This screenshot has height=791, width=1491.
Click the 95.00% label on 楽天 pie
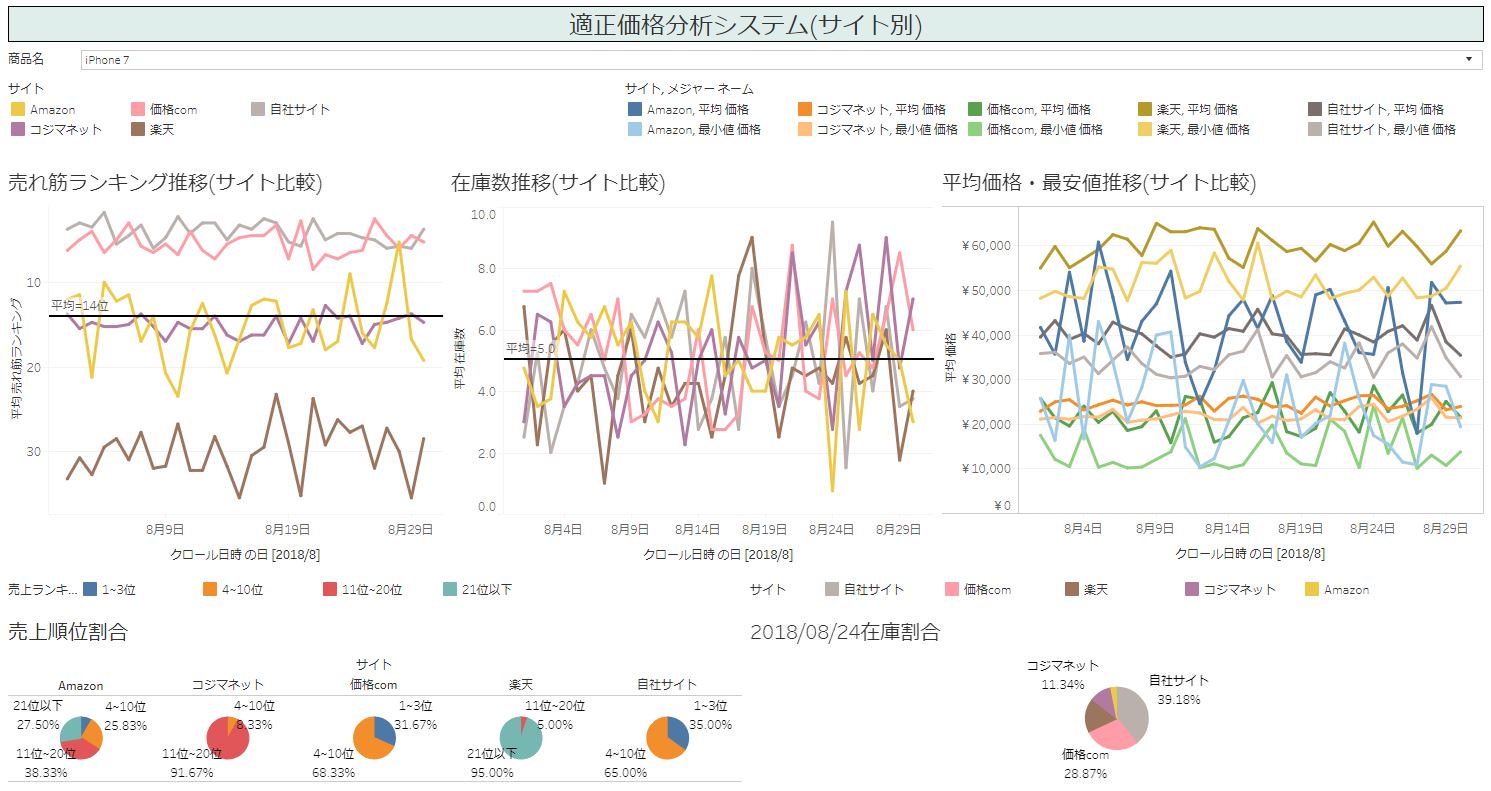click(492, 772)
